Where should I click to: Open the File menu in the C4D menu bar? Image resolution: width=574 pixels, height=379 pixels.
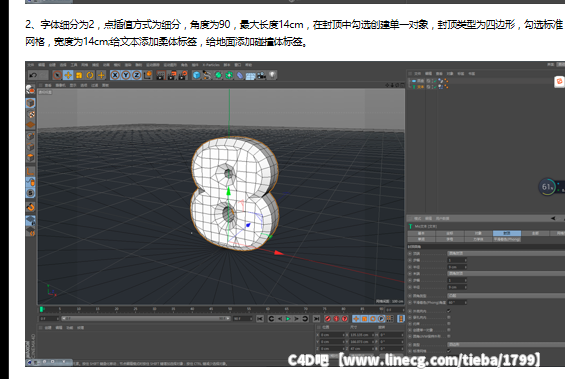31,65
